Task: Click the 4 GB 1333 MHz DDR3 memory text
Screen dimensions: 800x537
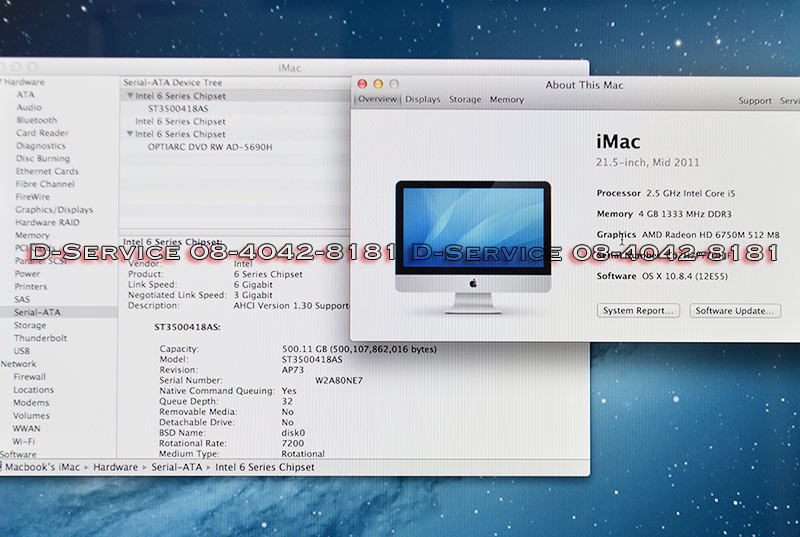Action: (685, 214)
